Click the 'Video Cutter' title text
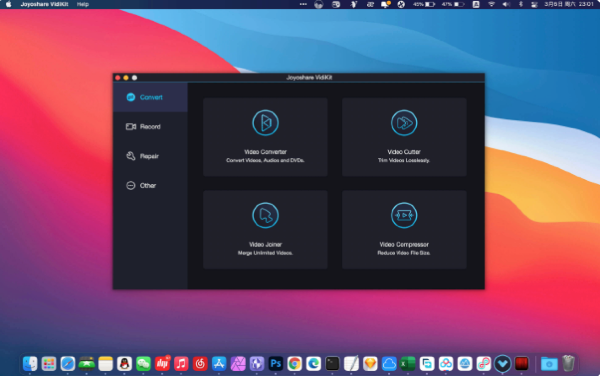This screenshot has height=376, width=600. pos(404,152)
